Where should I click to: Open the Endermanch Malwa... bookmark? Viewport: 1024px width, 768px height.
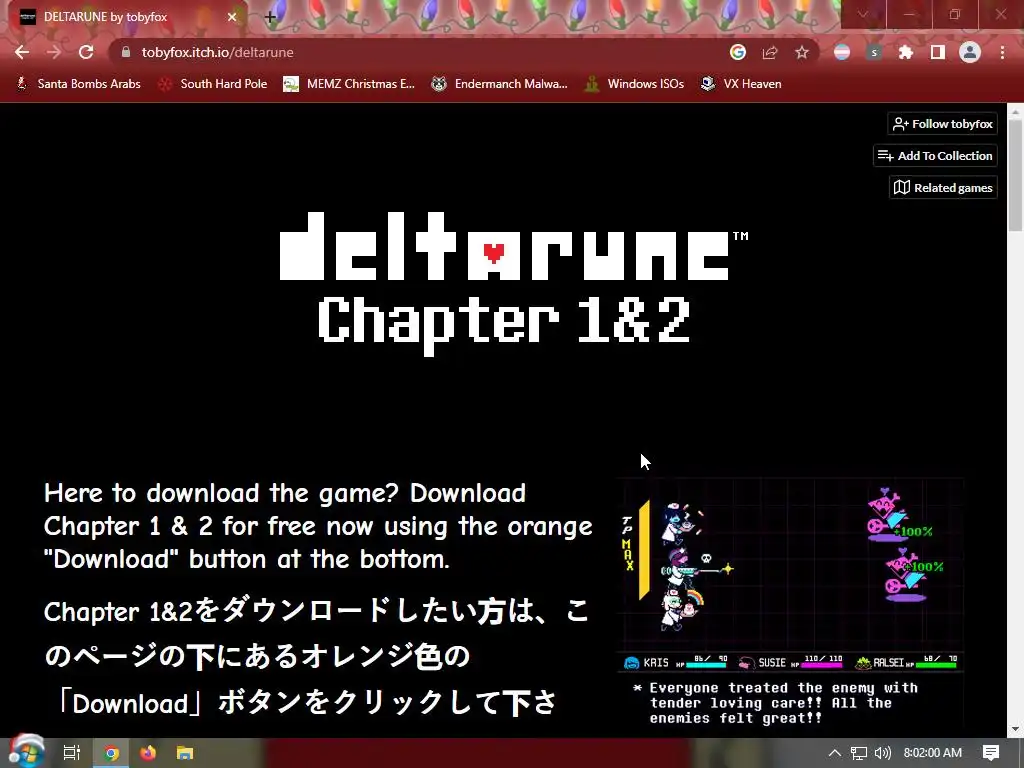(x=500, y=84)
